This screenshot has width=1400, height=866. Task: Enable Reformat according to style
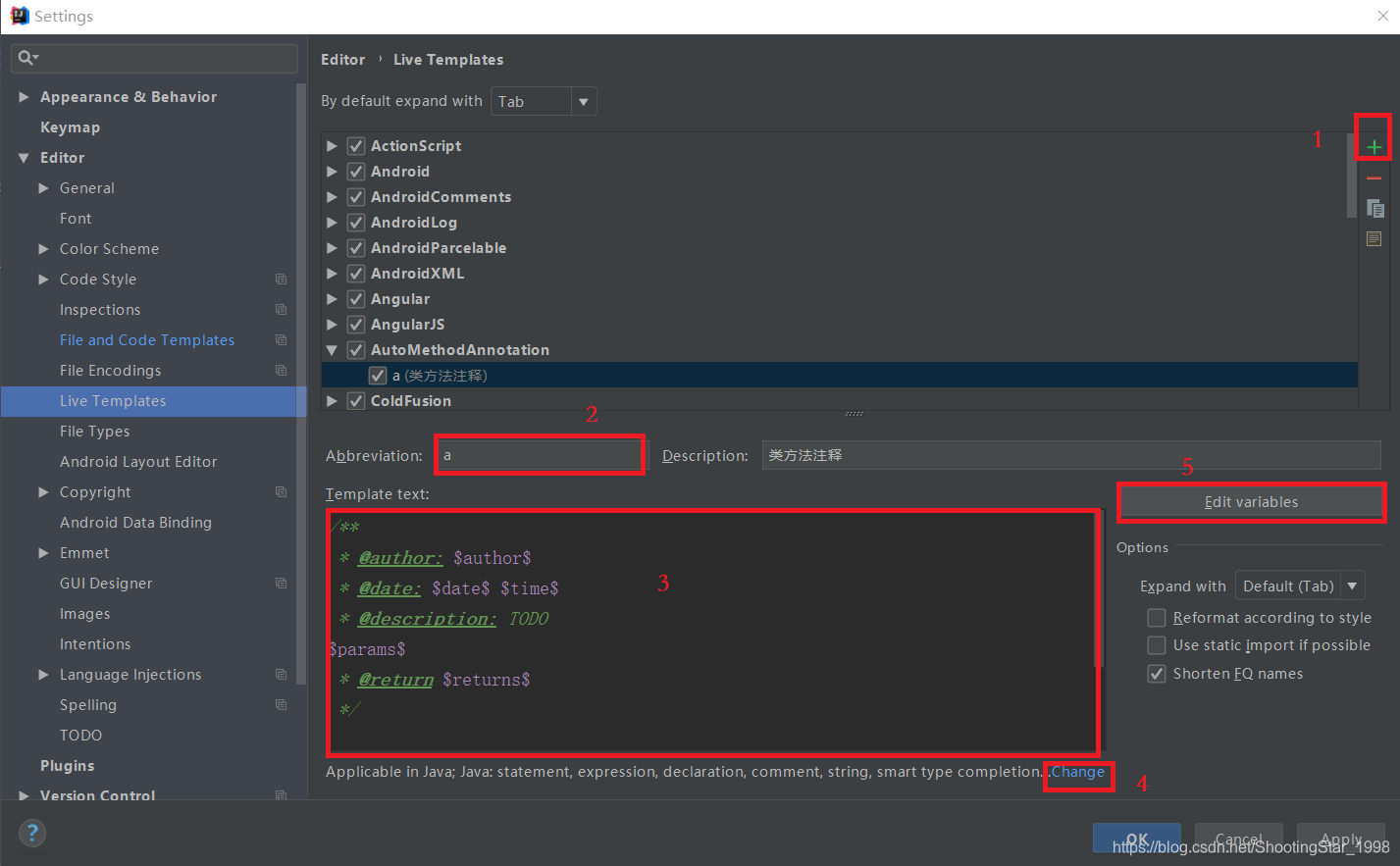1157,618
